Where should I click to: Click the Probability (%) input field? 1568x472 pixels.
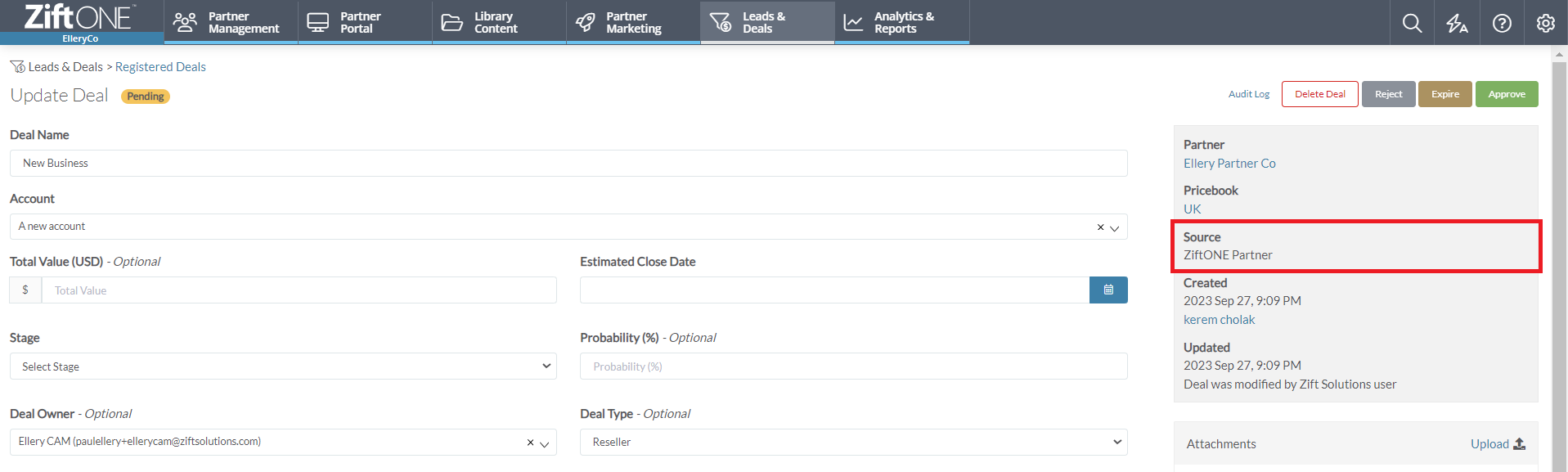854,366
